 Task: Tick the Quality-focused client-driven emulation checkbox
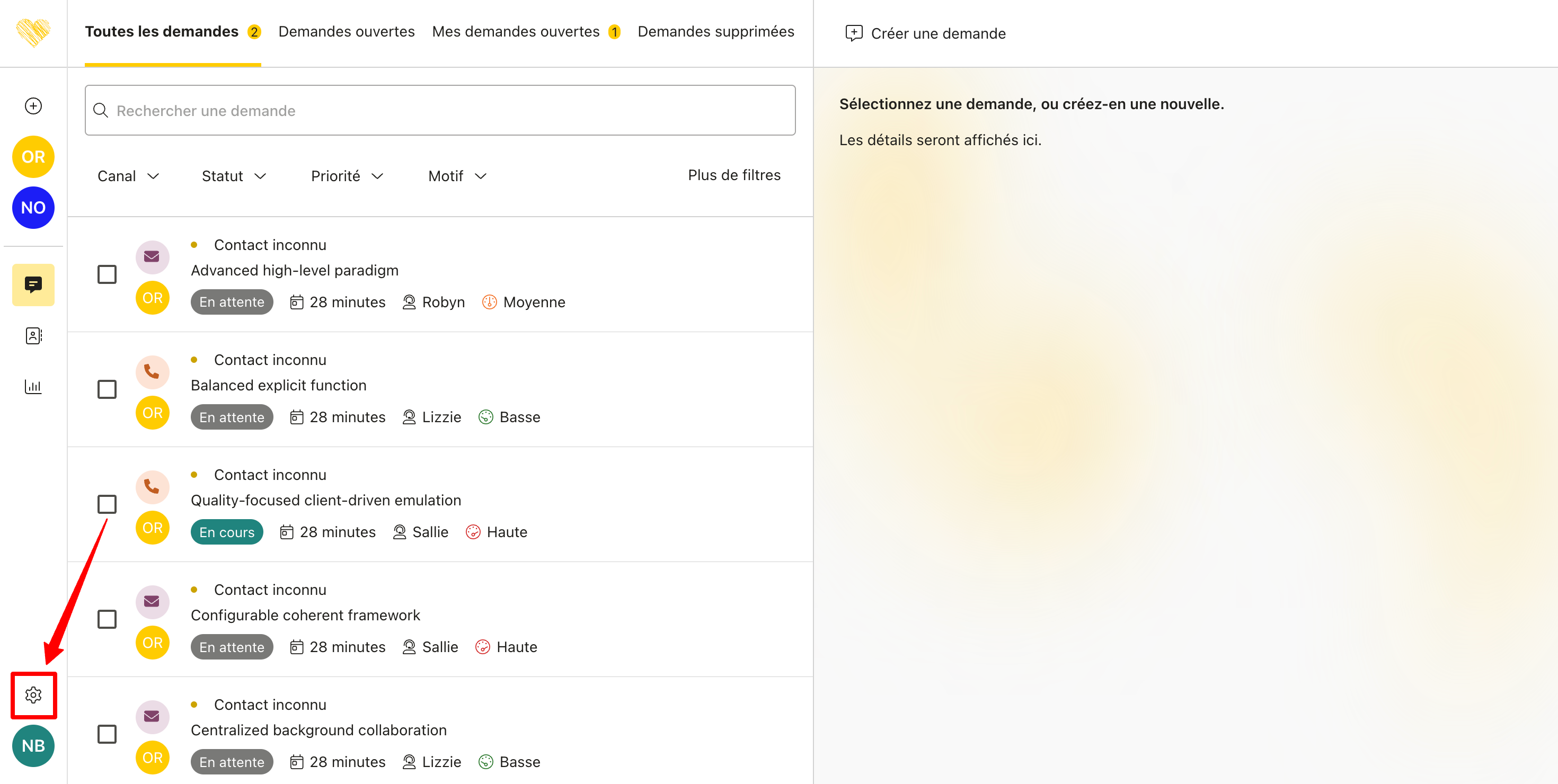click(x=107, y=504)
